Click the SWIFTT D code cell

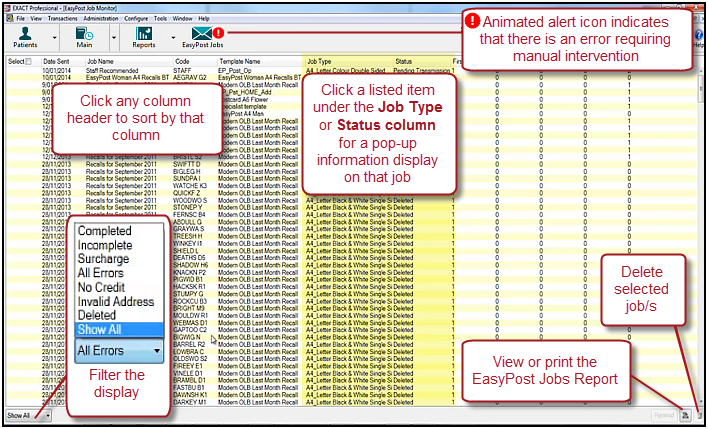point(187,164)
